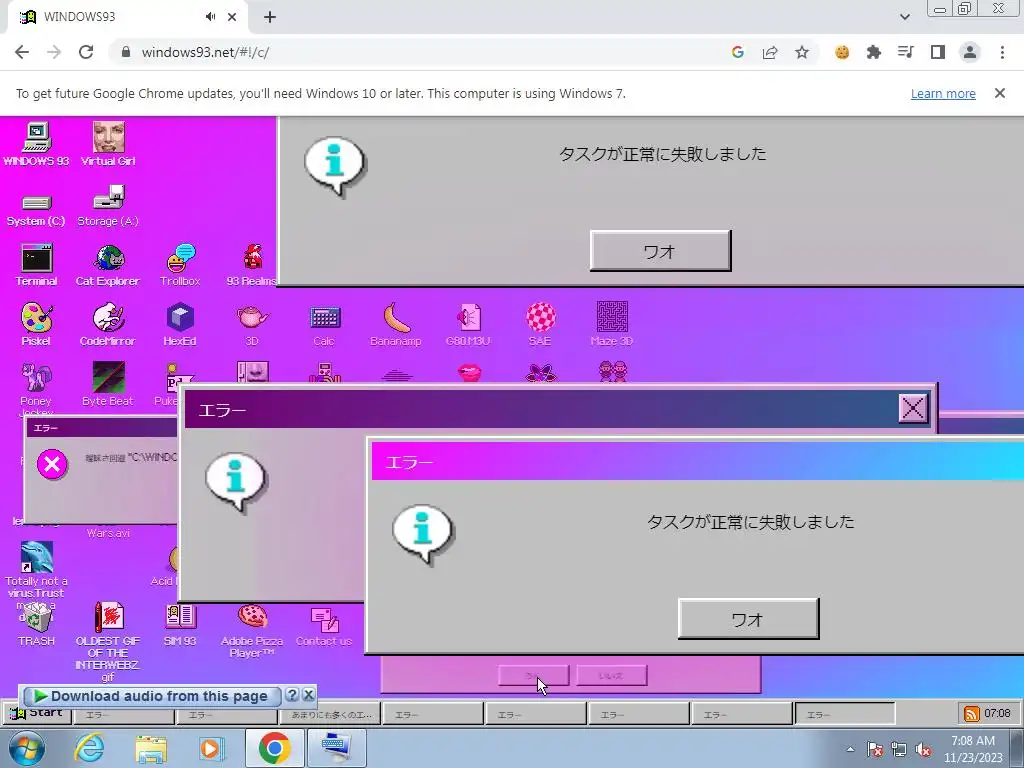Open the 3D teapot icon
1024x768 pixels.
(251, 325)
